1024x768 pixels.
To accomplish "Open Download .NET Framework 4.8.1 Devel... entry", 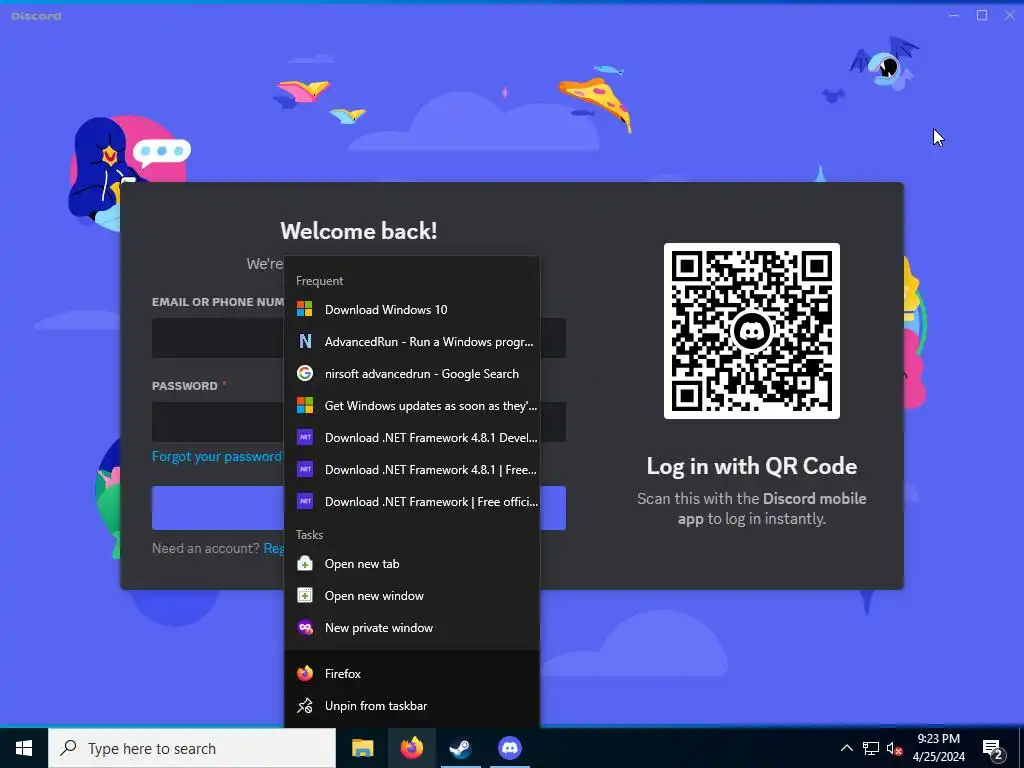I will click(x=412, y=438).
